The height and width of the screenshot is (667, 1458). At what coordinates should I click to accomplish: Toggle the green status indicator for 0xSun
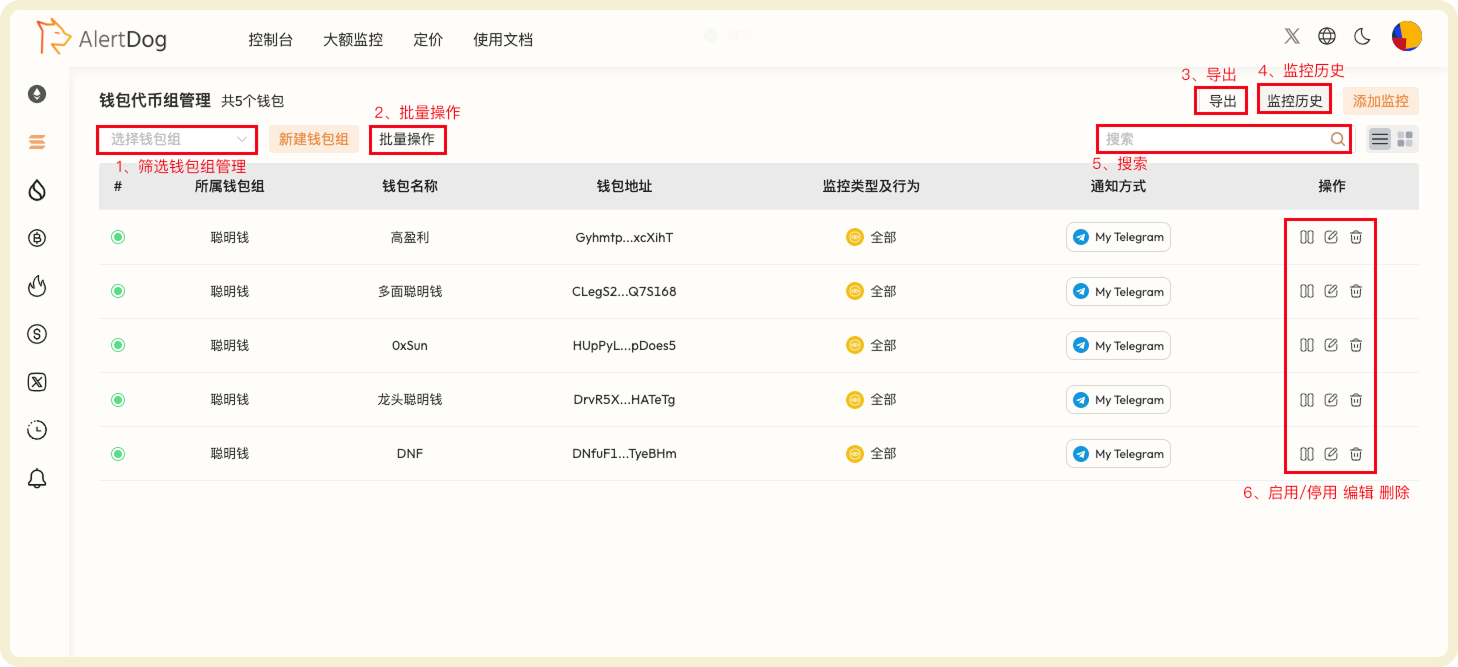118,345
